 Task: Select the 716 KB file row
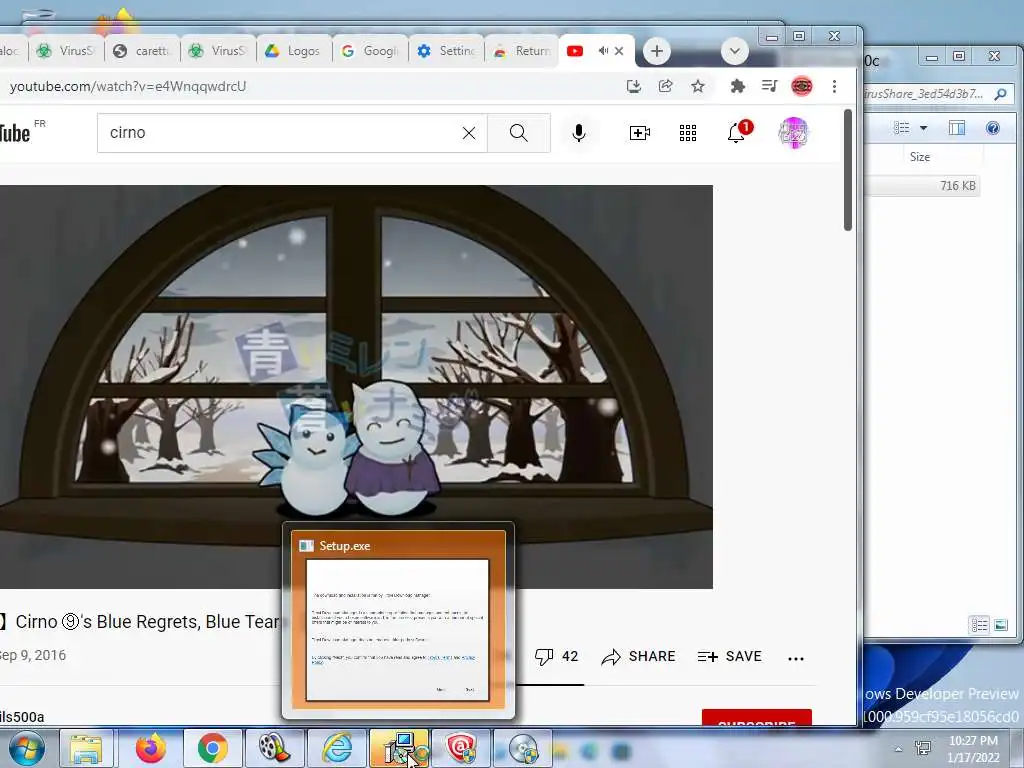[x=922, y=185]
